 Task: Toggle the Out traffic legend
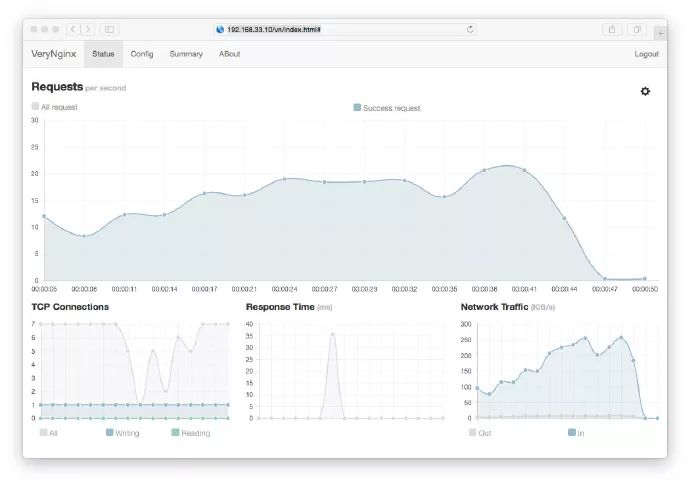tap(479, 433)
